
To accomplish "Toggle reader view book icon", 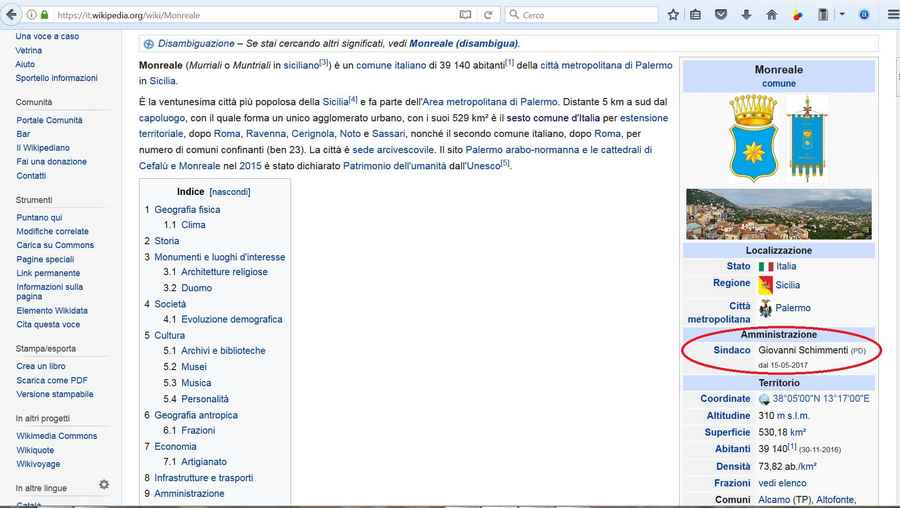I will coord(465,15).
